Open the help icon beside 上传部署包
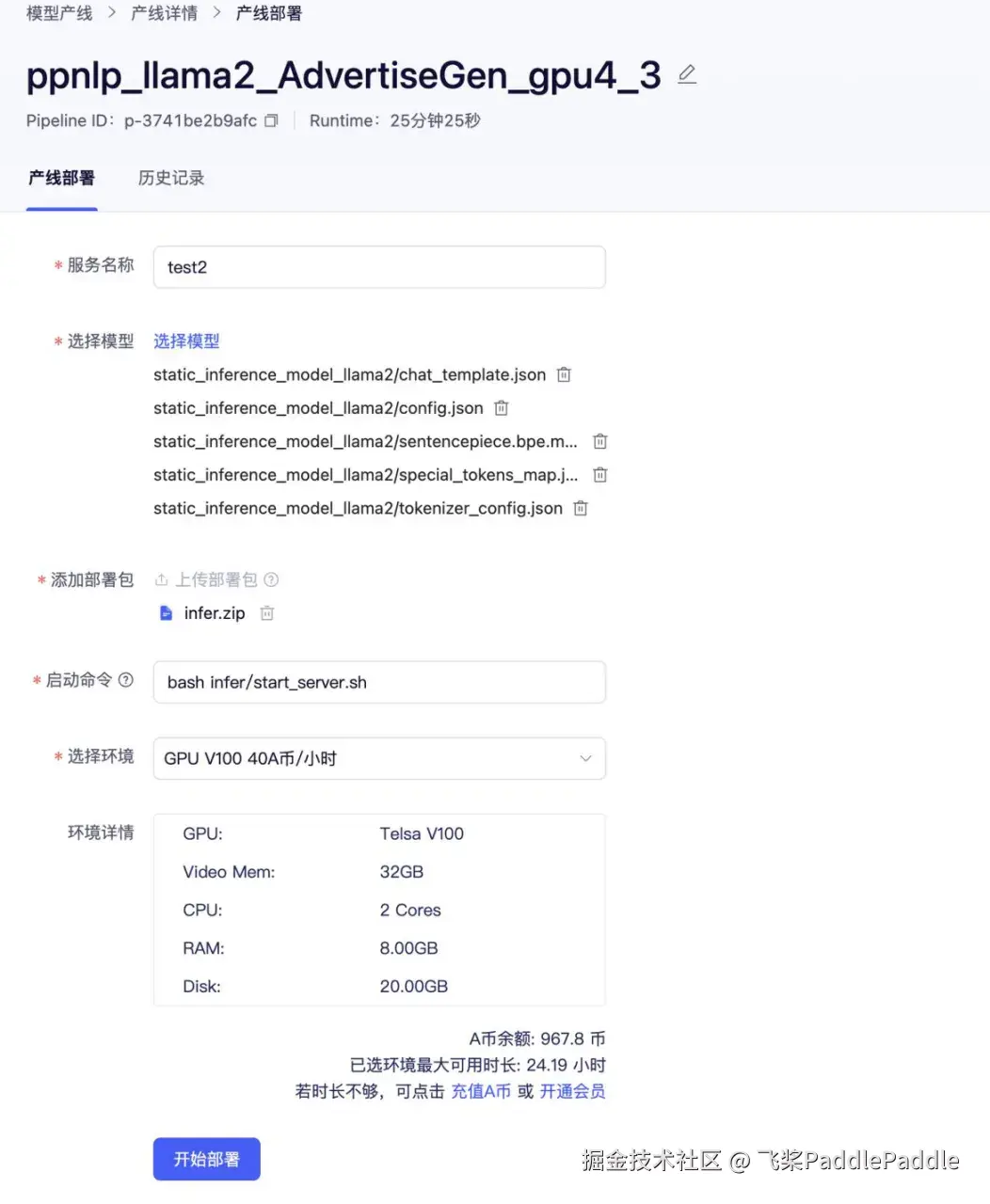The height and width of the screenshot is (1204, 990). 271,579
